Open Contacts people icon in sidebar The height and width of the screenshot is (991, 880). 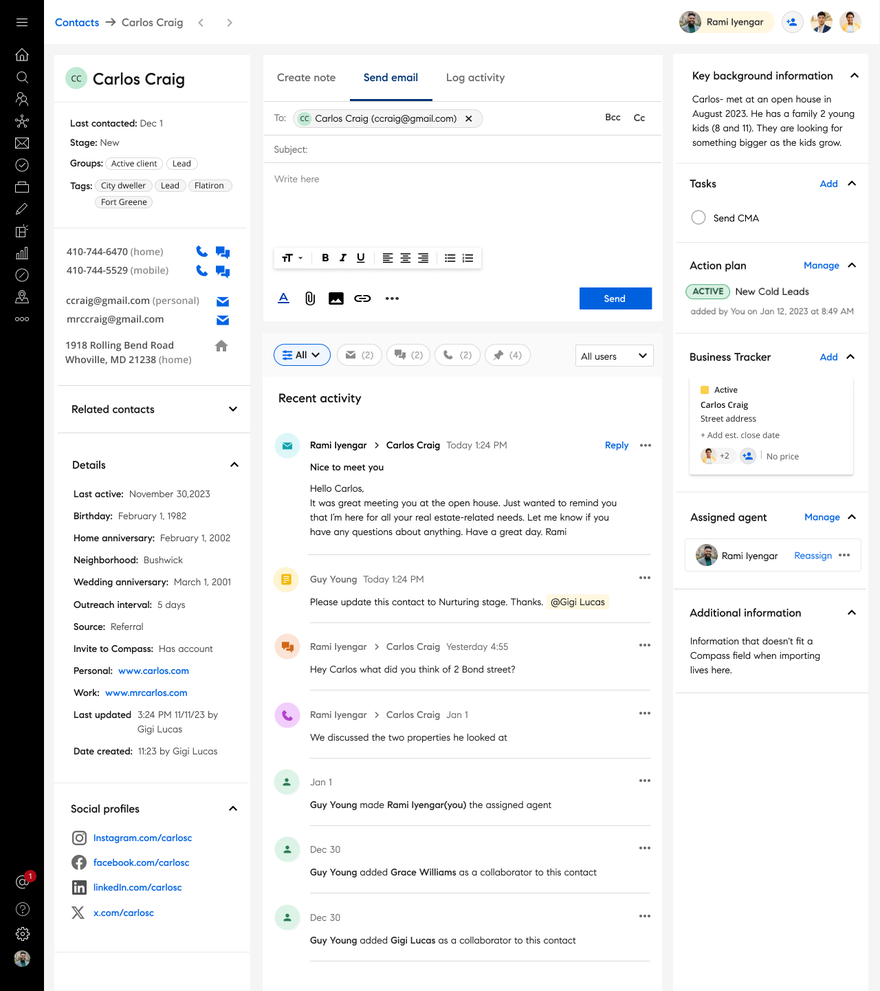click(x=22, y=99)
